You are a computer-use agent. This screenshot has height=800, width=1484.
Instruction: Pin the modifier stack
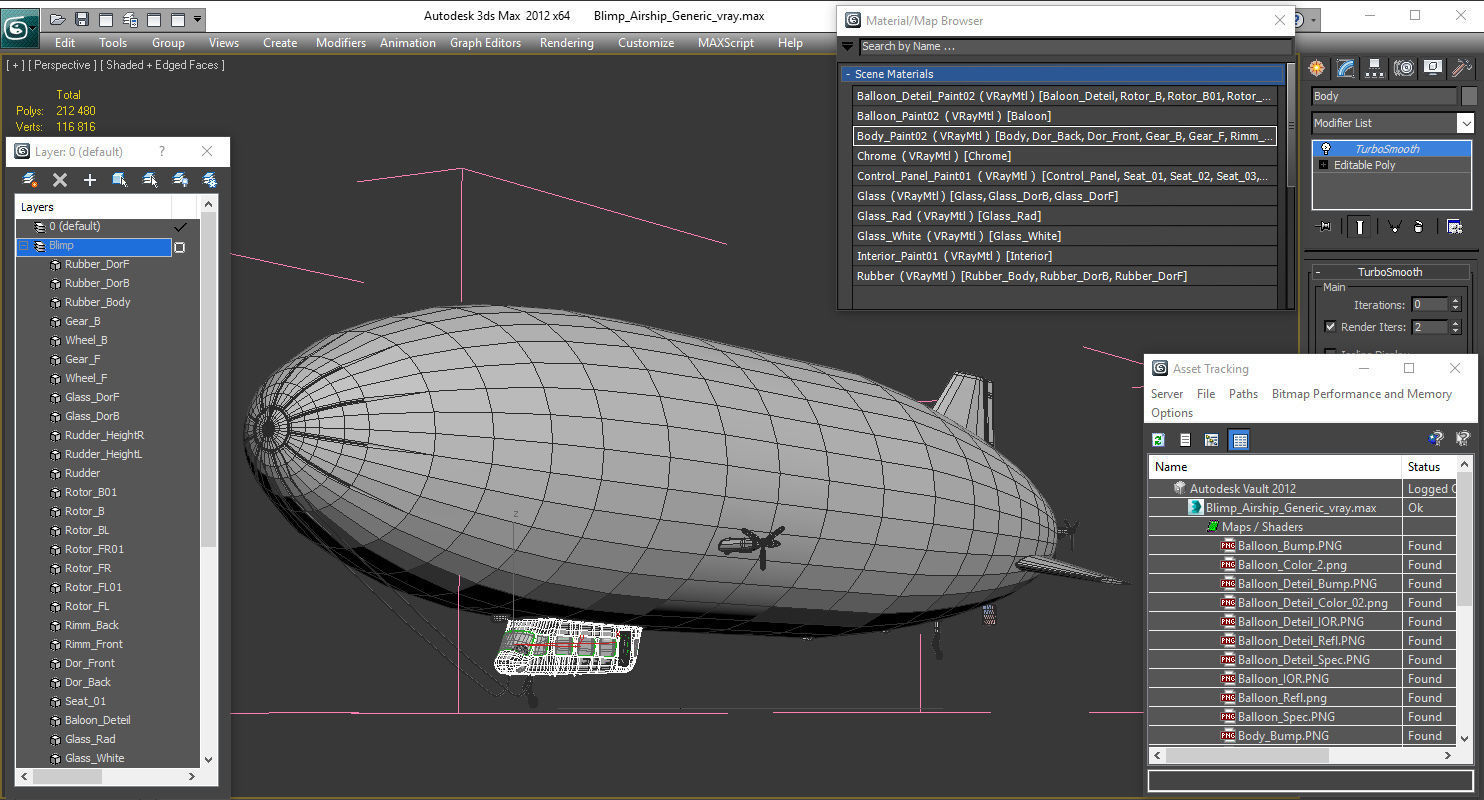click(1325, 227)
